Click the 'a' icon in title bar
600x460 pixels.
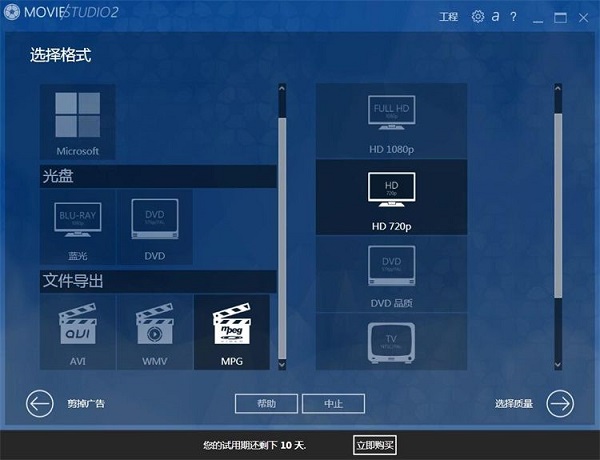point(496,16)
